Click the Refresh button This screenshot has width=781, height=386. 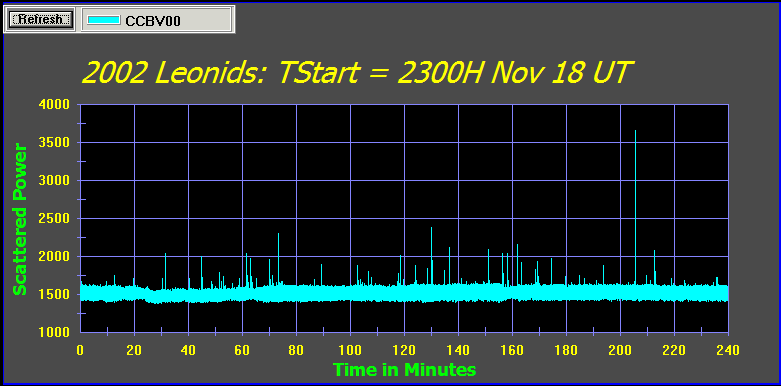[40, 19]
